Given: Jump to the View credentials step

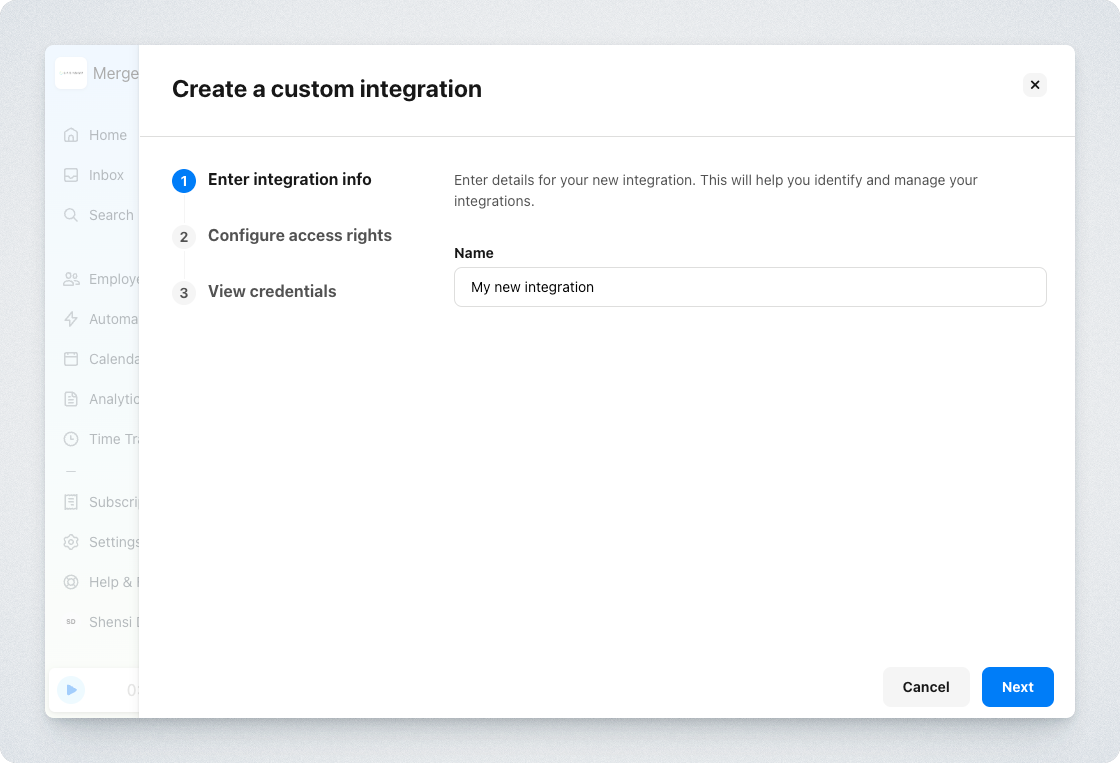Looking at the screenshot, I should (271, 292).
